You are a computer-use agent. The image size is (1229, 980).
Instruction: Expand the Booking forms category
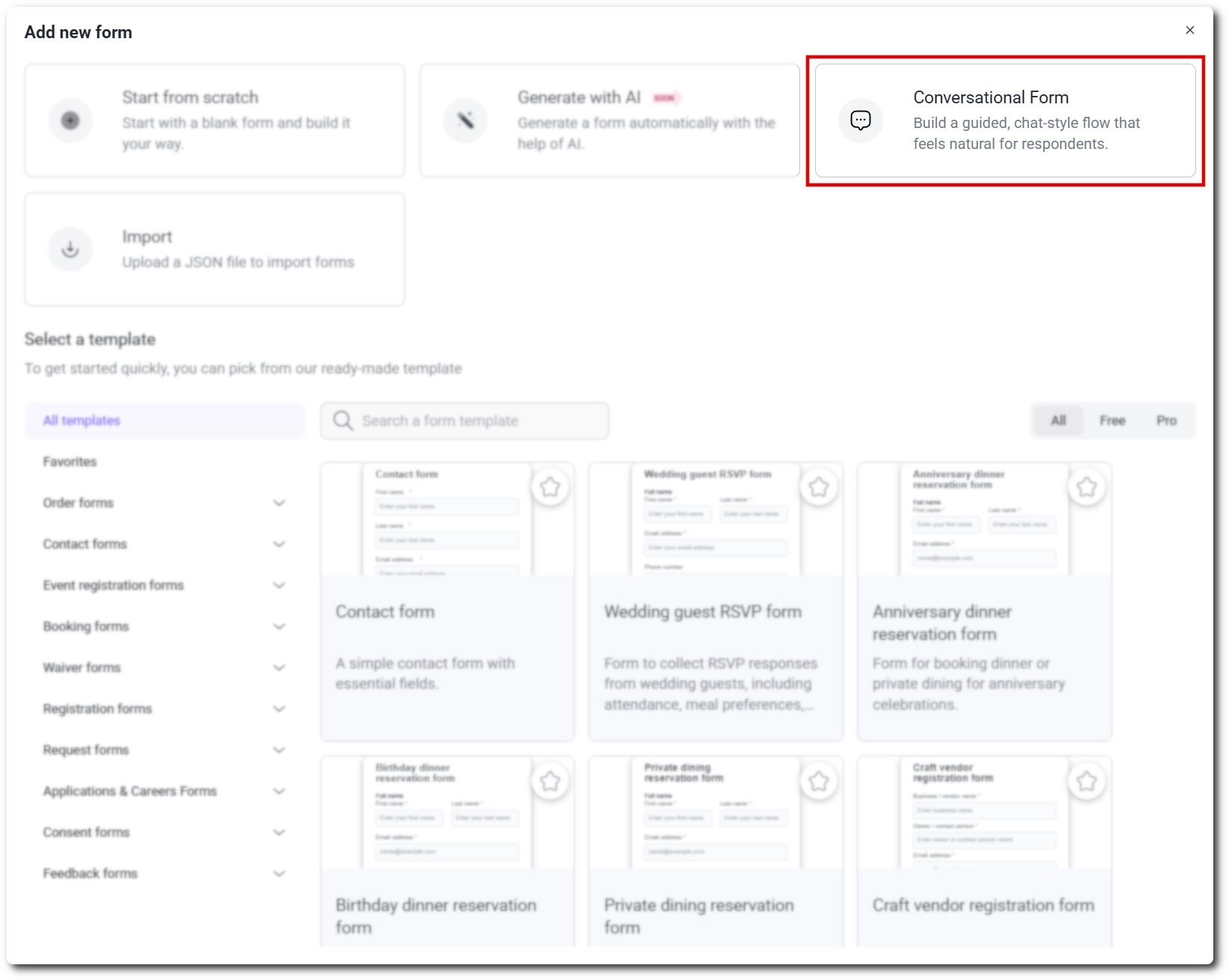coord(279,627)
